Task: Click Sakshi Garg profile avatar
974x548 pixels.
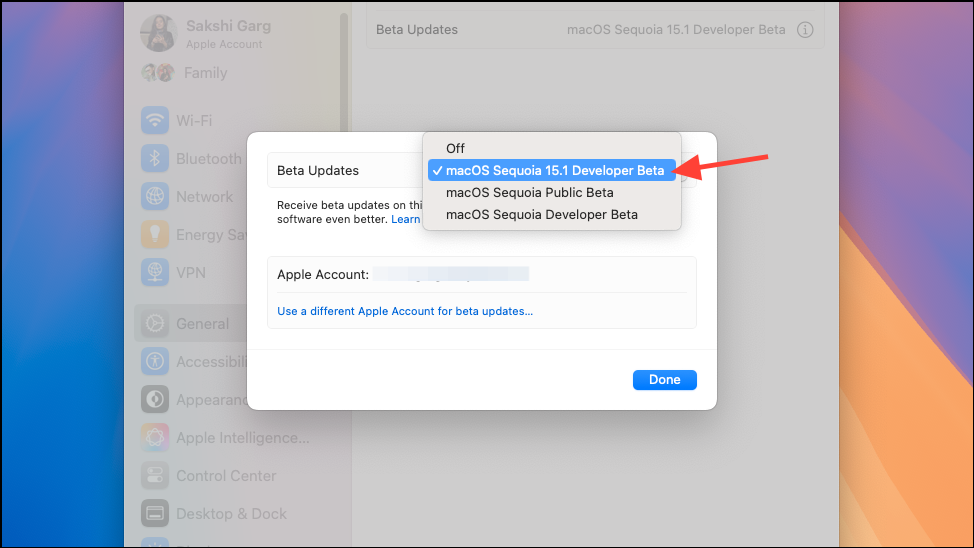Action: click(158, 33)
